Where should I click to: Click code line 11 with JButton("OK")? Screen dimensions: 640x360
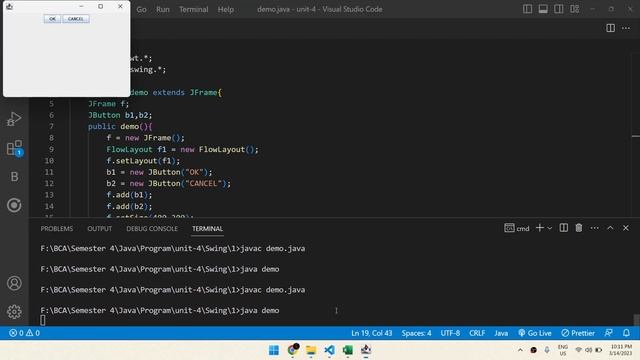tap(159, 172)
